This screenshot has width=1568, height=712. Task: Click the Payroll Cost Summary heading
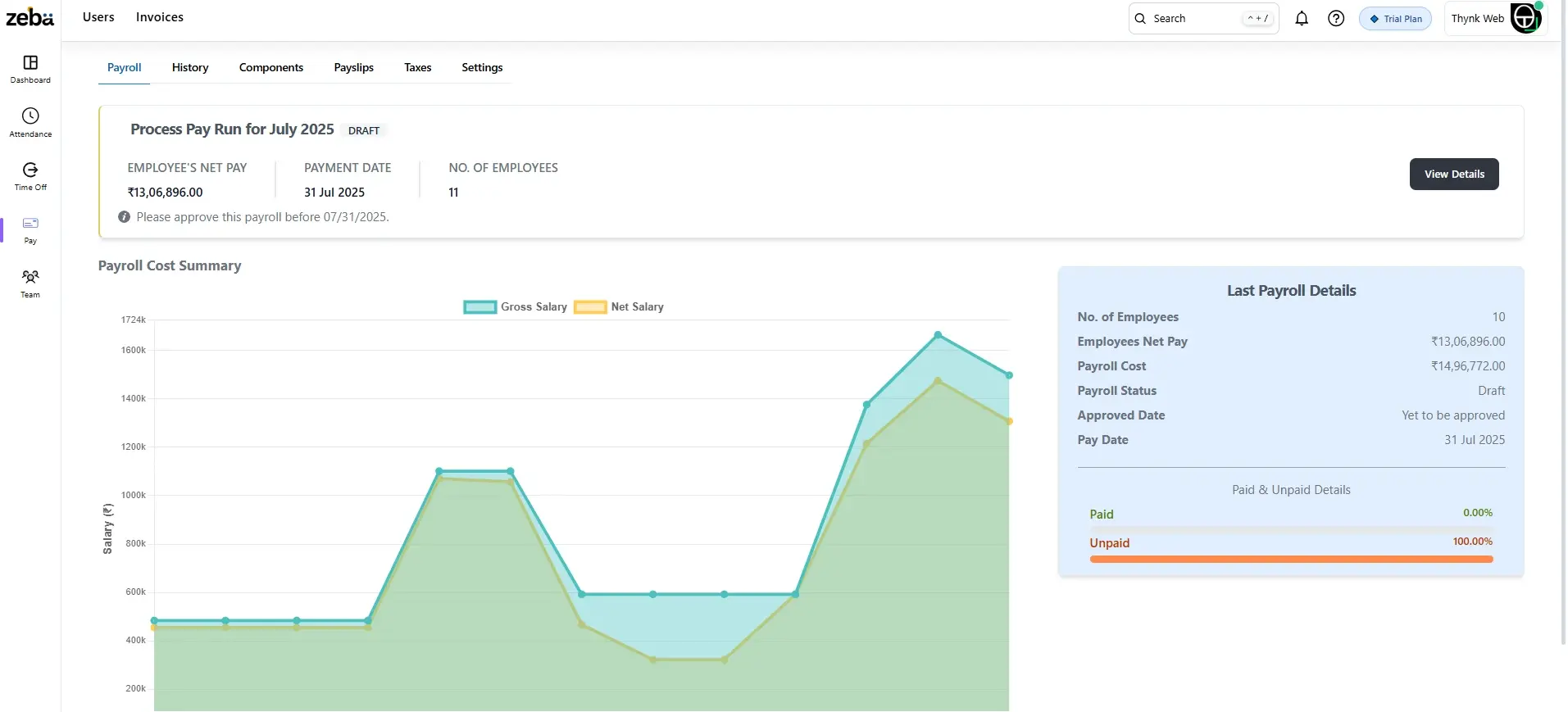coord(170,265)
